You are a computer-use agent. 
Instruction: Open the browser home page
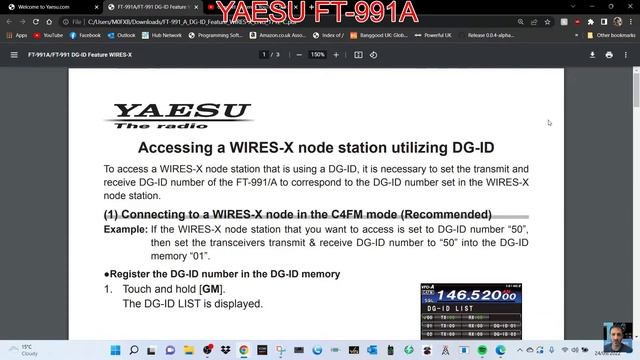point(49,22)
